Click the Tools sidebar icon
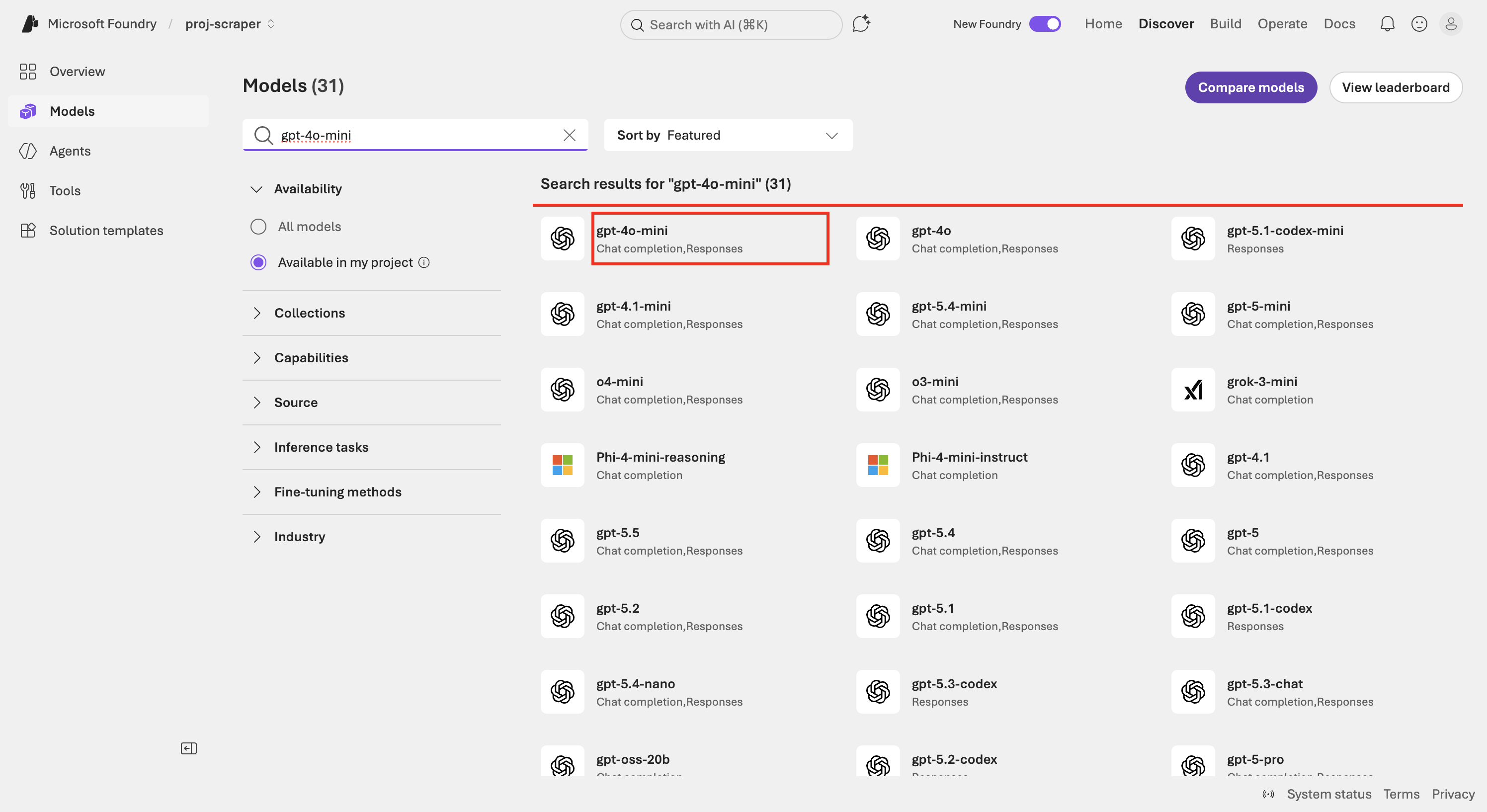 tap(28, 190)
